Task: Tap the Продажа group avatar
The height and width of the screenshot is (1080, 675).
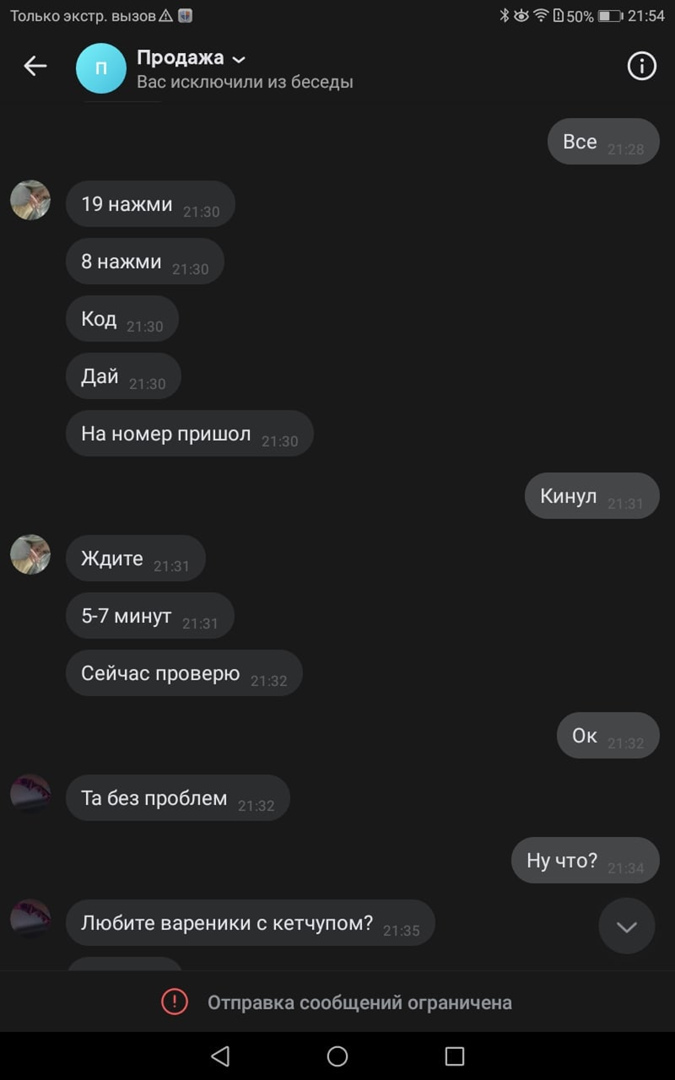Action: [x=101, y=68]
